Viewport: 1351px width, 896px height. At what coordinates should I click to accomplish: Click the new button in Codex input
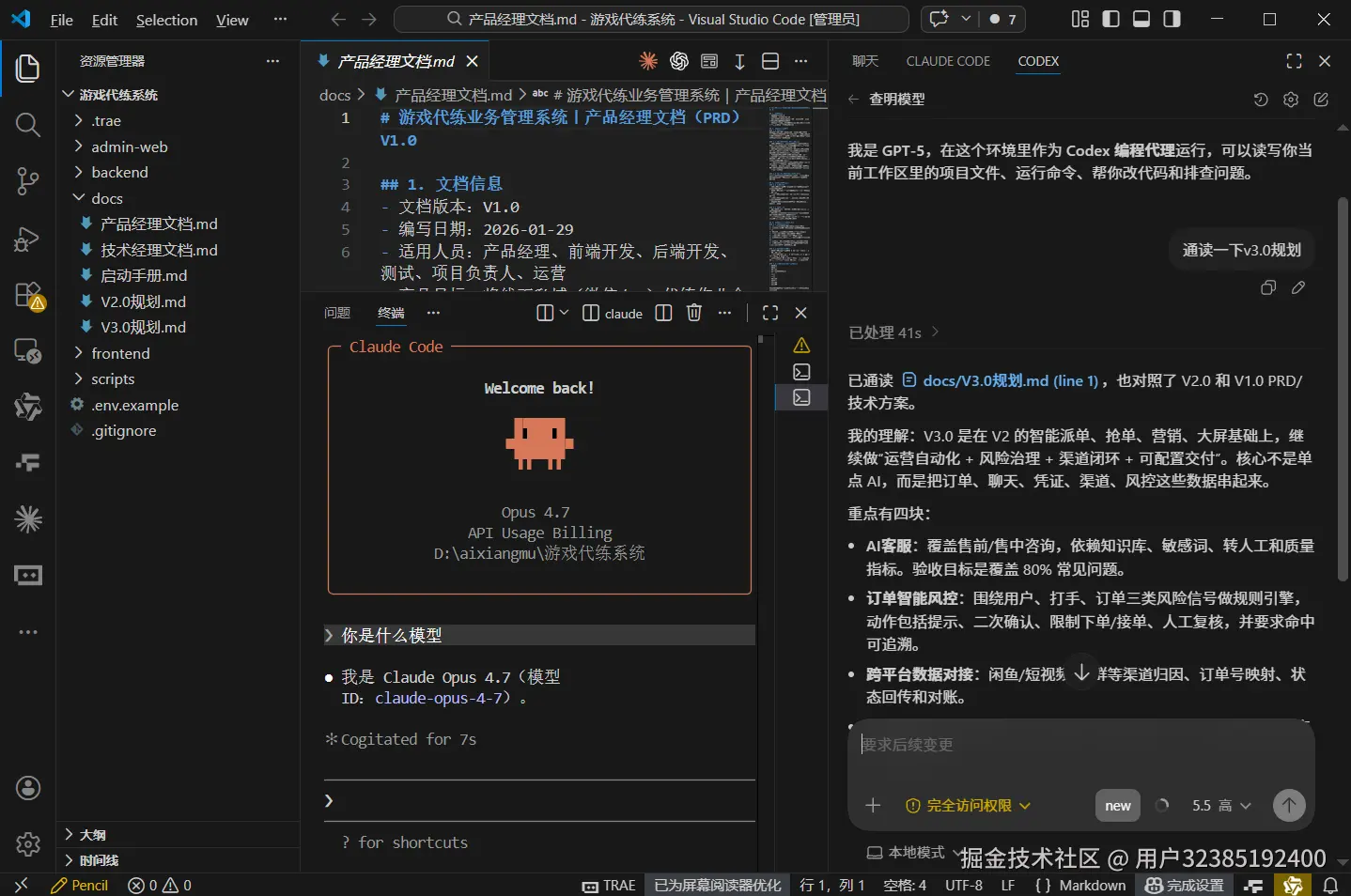point(1118,805)
